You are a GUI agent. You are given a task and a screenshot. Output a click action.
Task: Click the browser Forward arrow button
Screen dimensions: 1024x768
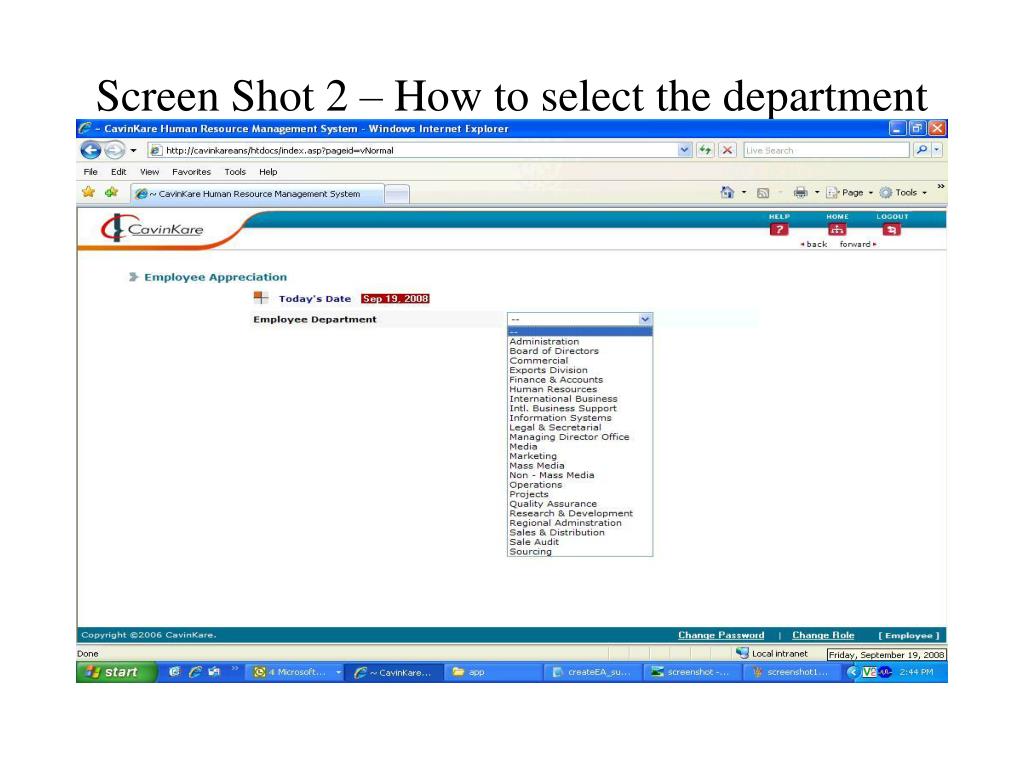coord(114,150)
